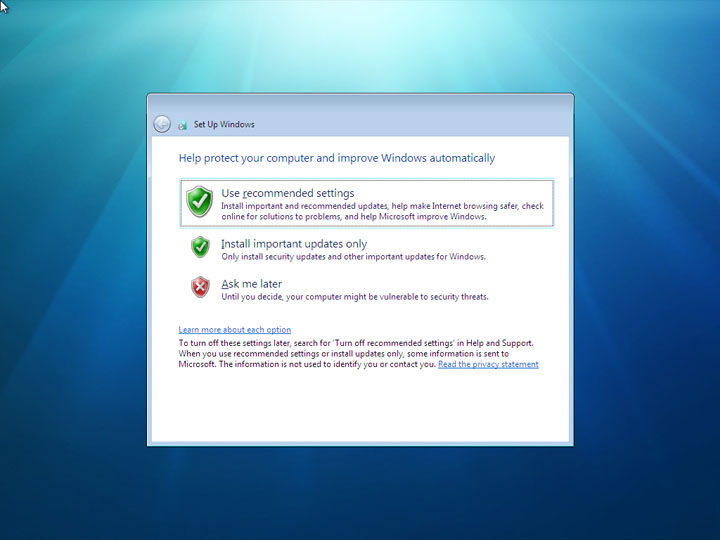Click the Only install security updates description
The height and width of the screenshot is (540, 720).
pyautogui.click(x=354, y=257)
